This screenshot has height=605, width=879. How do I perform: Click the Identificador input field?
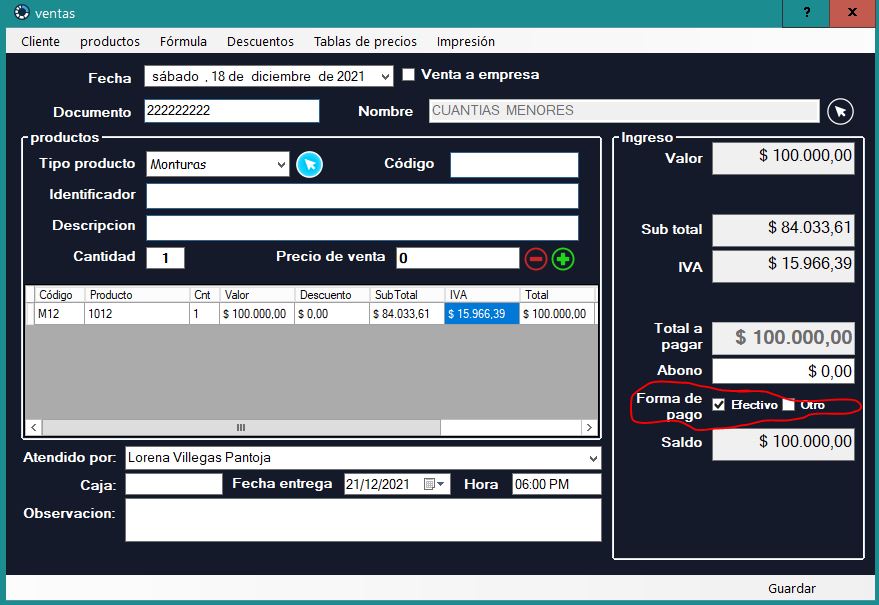coord(362,196)
